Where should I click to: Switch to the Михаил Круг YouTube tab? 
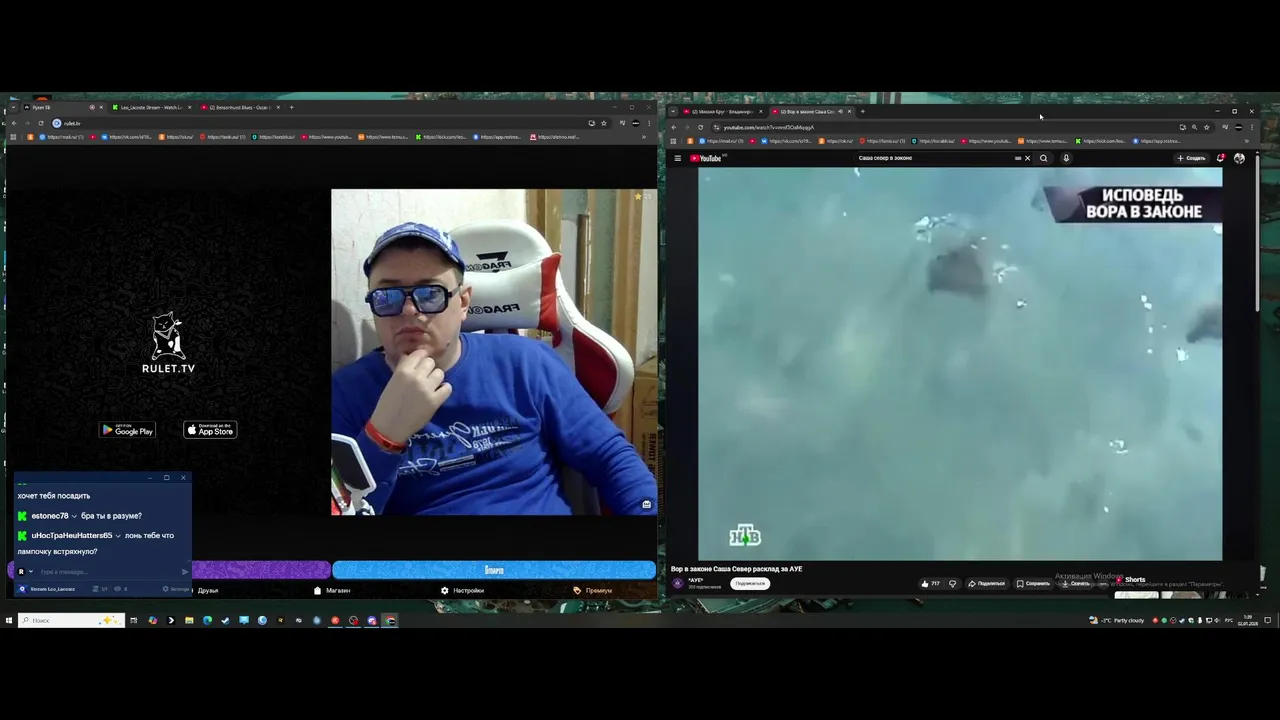point(722,112)
